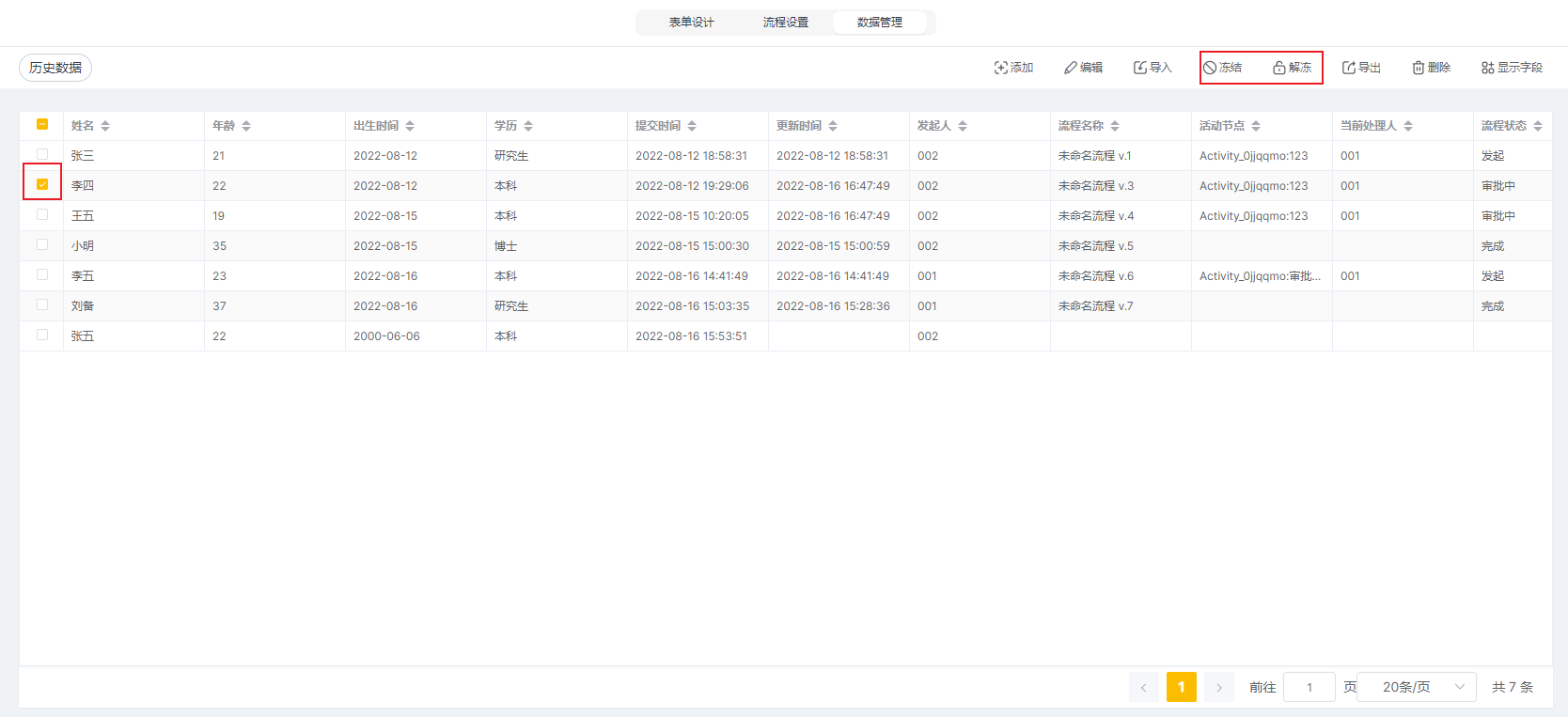This screenshot has height=717, width=1568.
Task: Check the row checkbox for 李五
Action: tap(42, 274)
